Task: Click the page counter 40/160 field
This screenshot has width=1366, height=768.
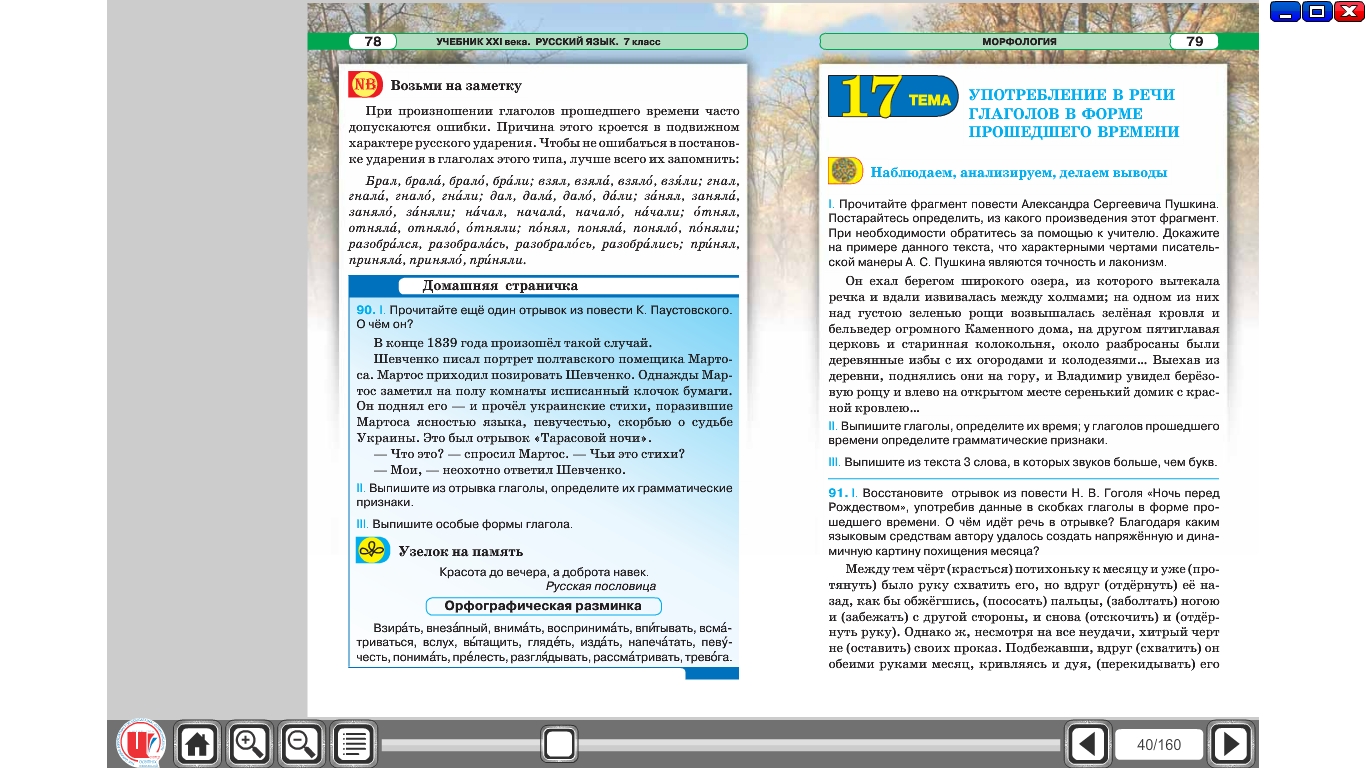Action: click(1160, 745)
